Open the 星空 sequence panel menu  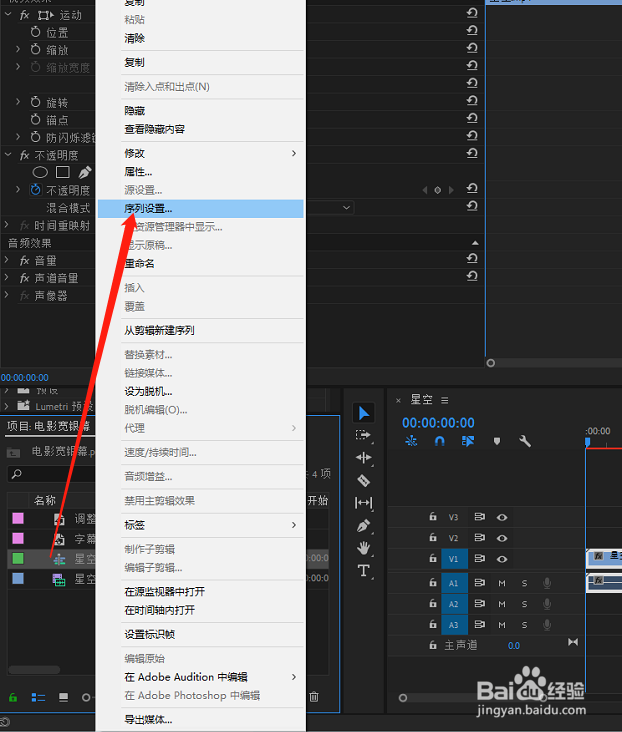tap(445, 400)
